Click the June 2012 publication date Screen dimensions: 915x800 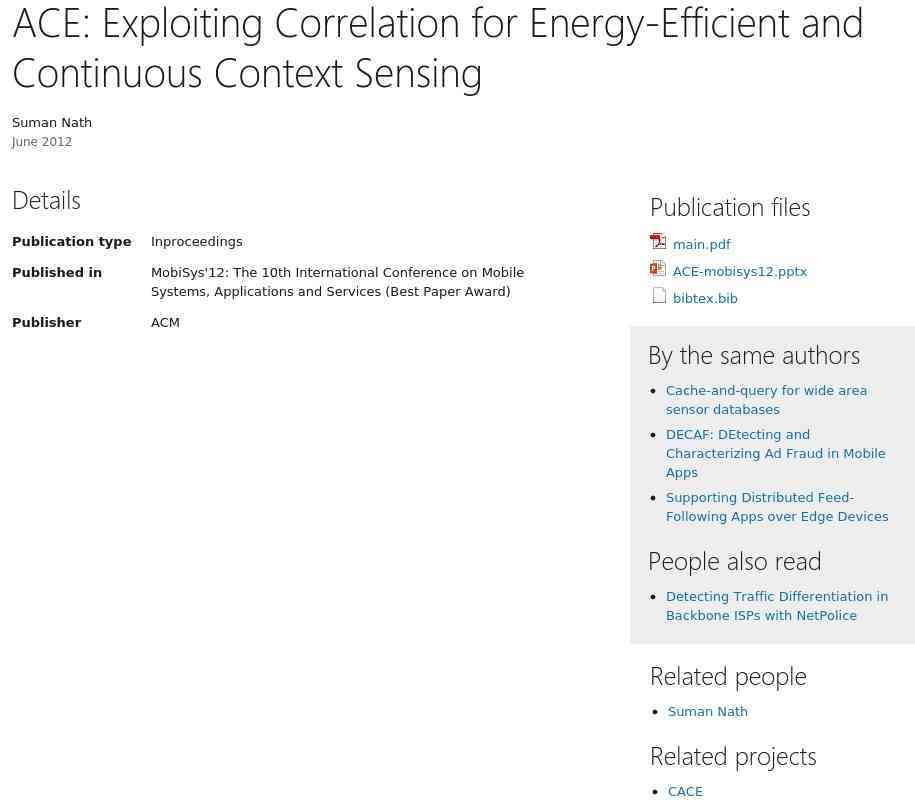click(42, 142)
